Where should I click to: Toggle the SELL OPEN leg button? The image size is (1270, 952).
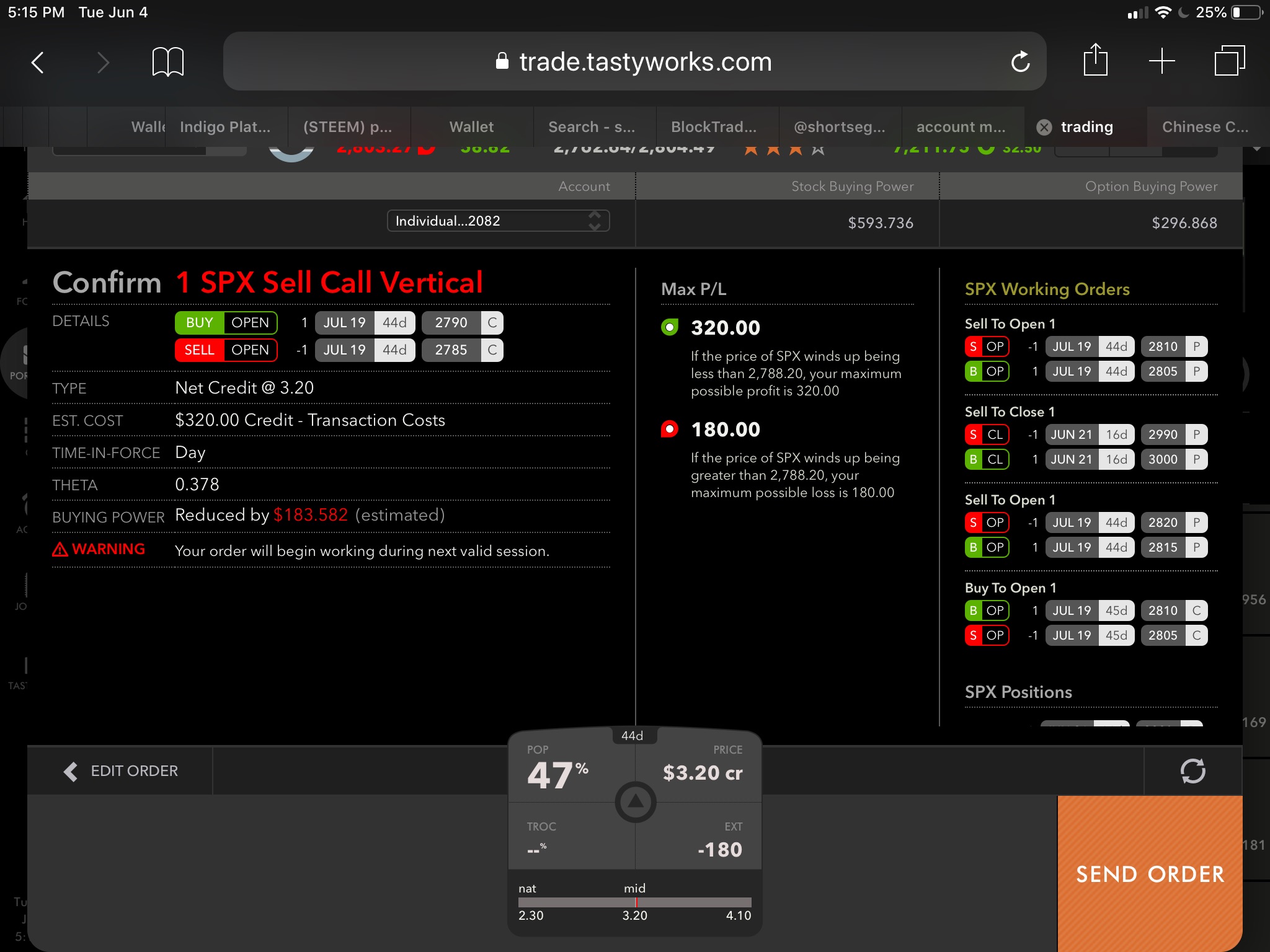(226, 350)
